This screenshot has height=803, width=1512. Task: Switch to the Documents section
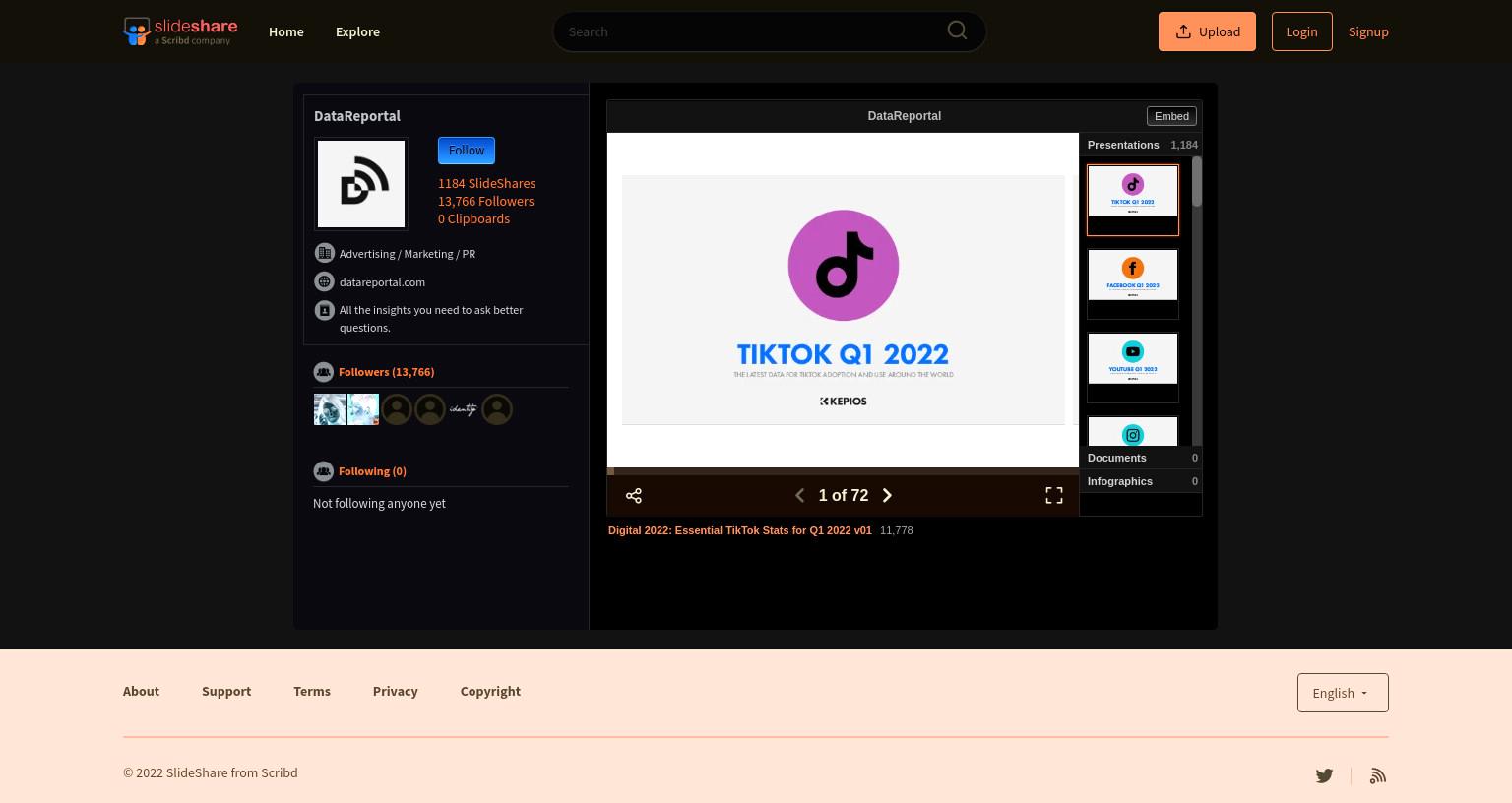pos(1141,458)
